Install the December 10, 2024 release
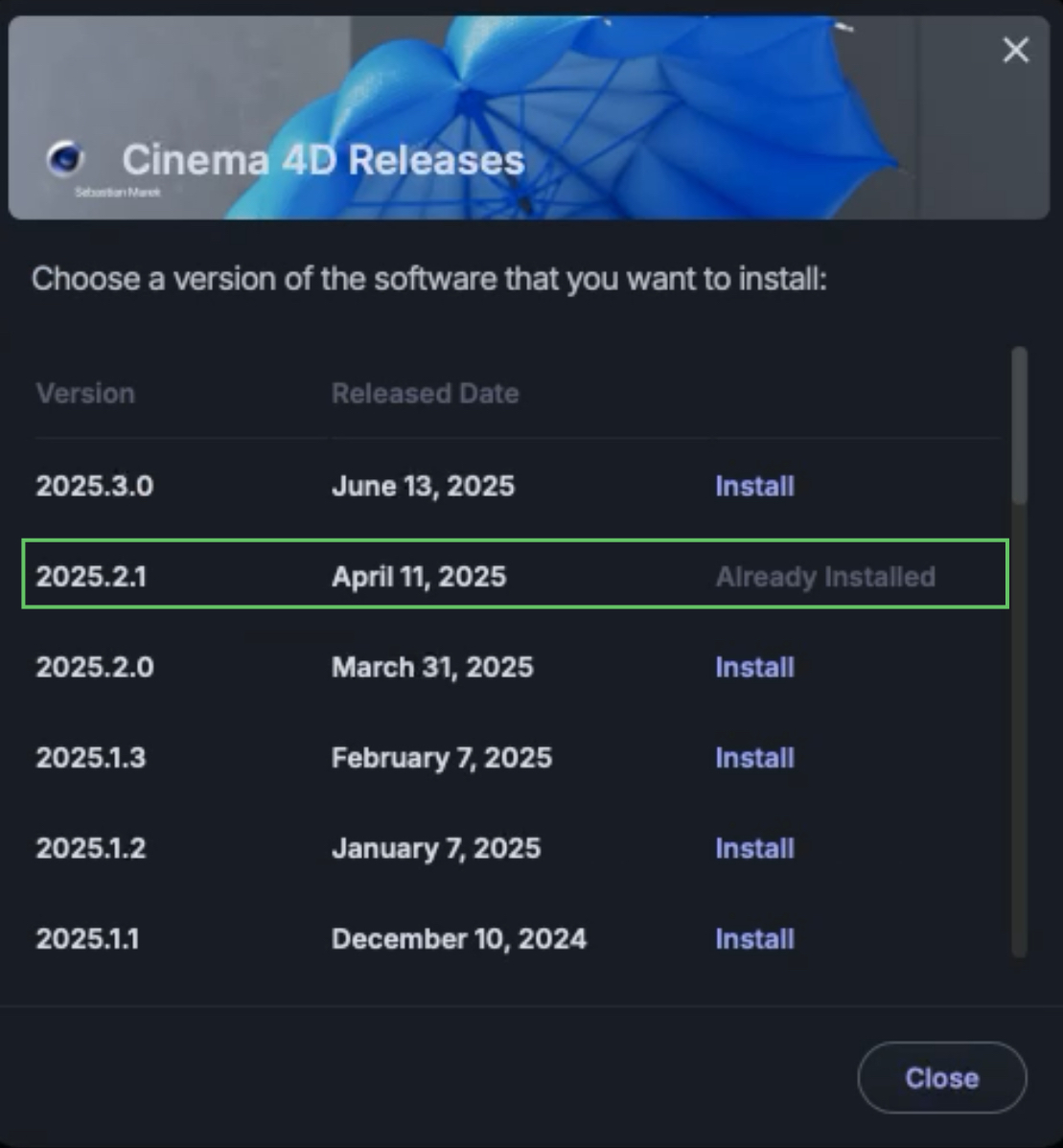This screenshot has height=1148, width=1063. pyautogui.click(x=754, y=938)
